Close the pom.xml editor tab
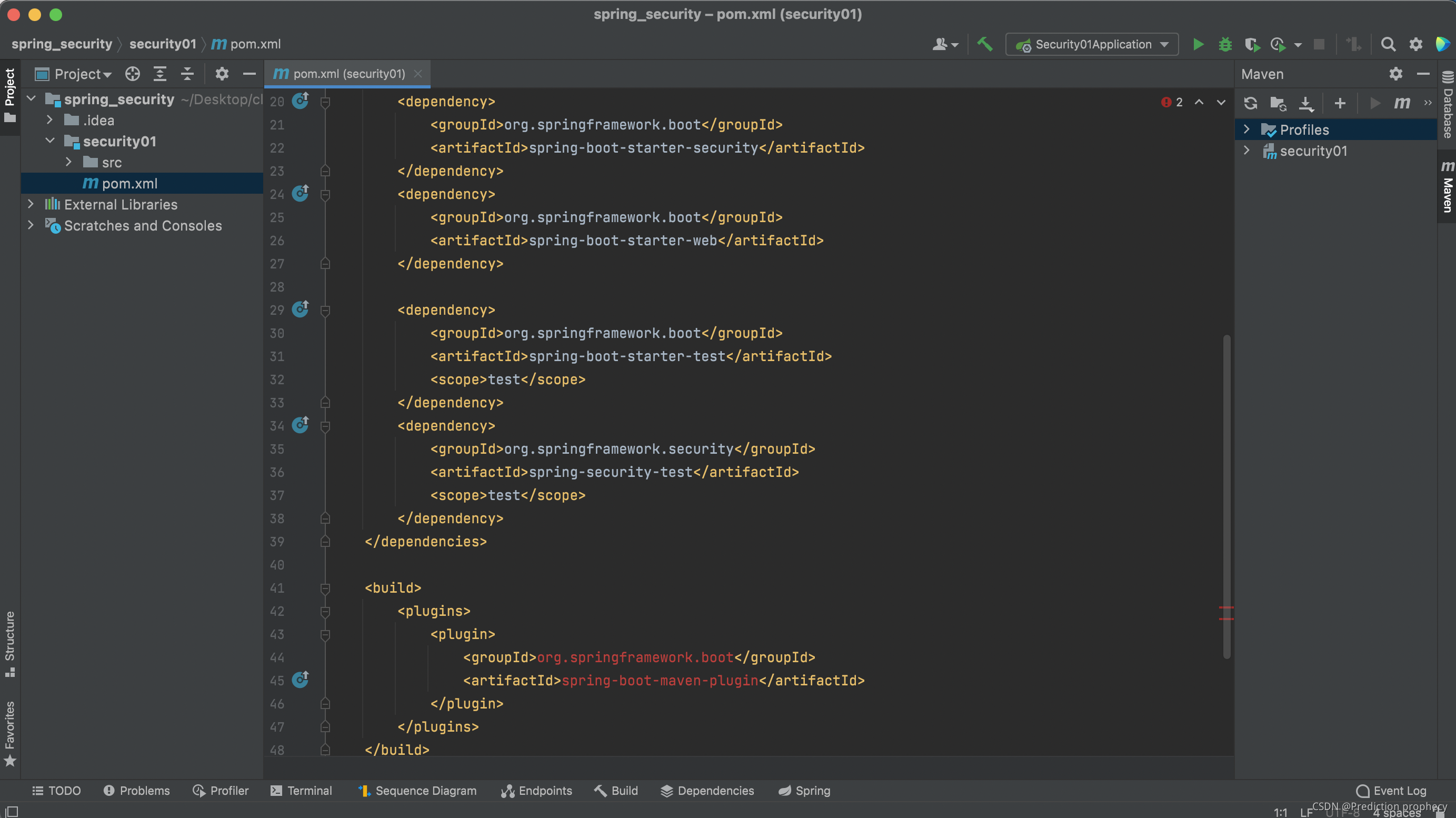 coord(418,74)
